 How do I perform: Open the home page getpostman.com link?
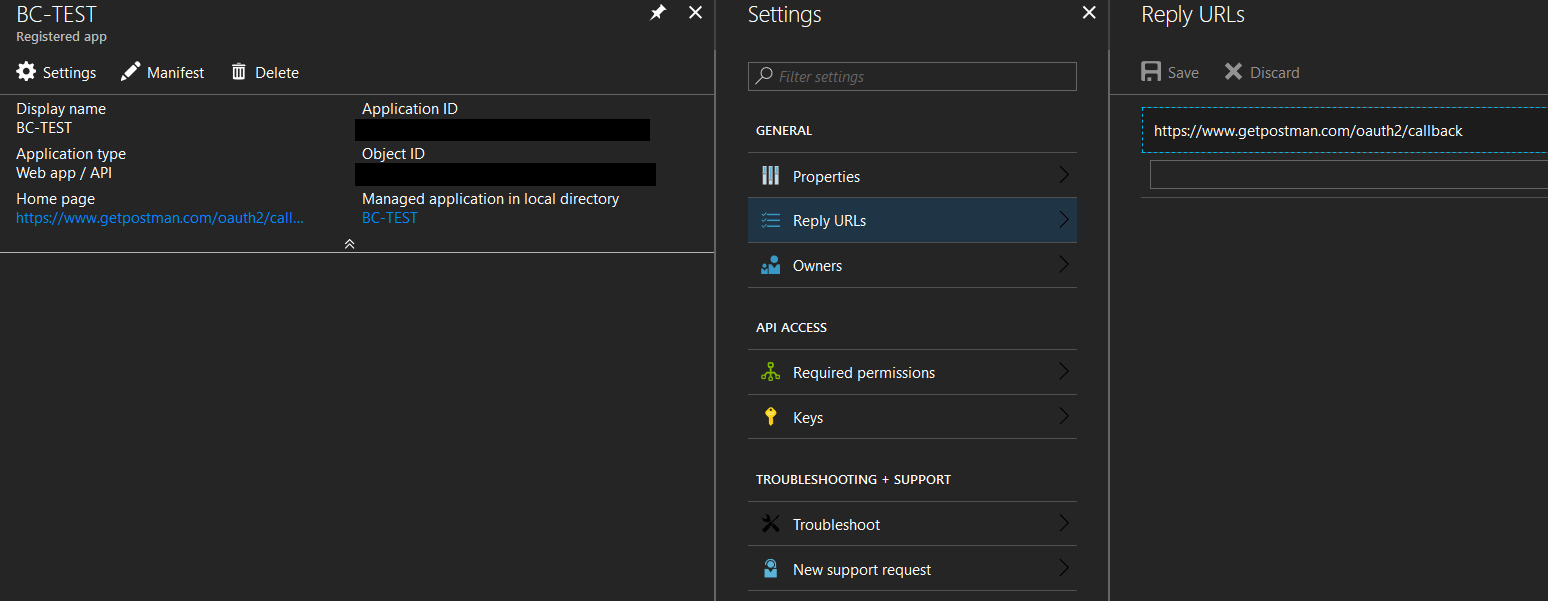159,217
